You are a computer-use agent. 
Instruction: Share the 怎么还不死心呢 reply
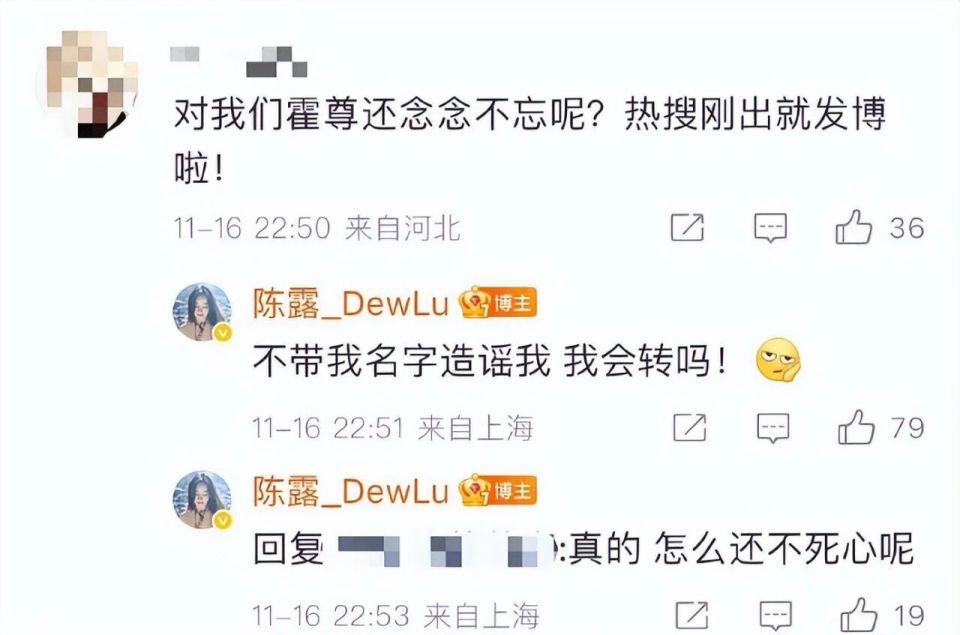point(692,615)
